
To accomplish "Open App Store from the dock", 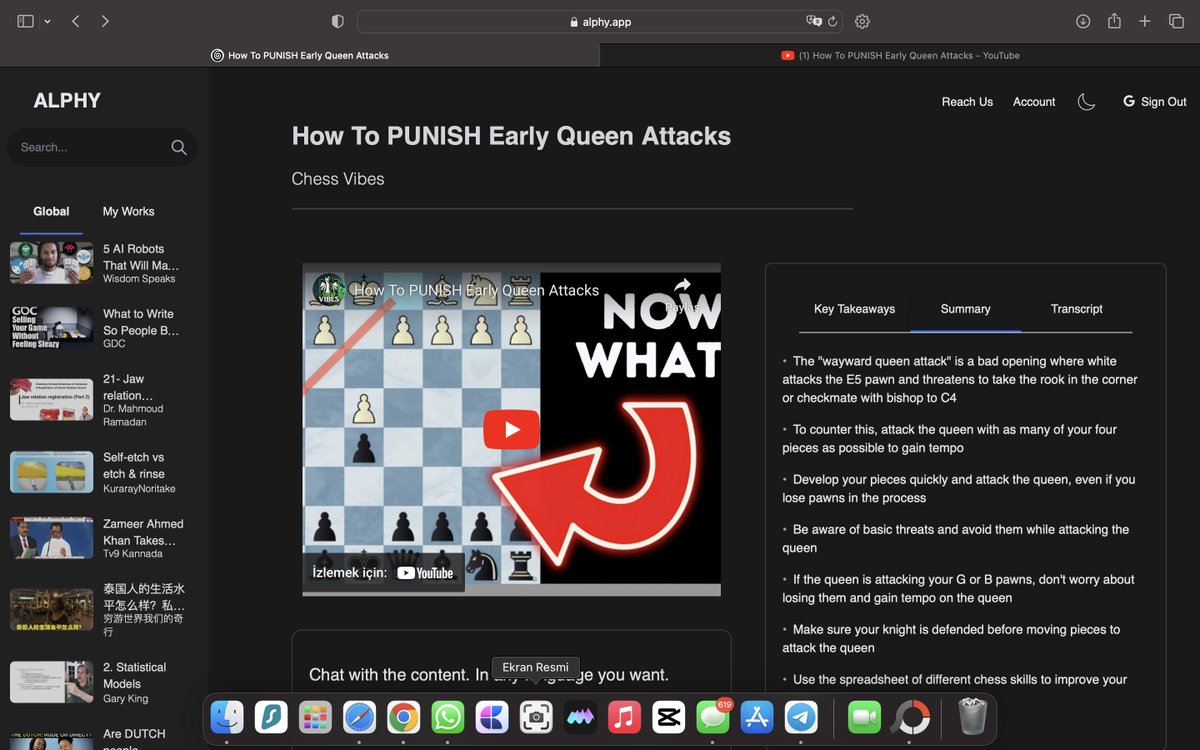I will point(757,716).
